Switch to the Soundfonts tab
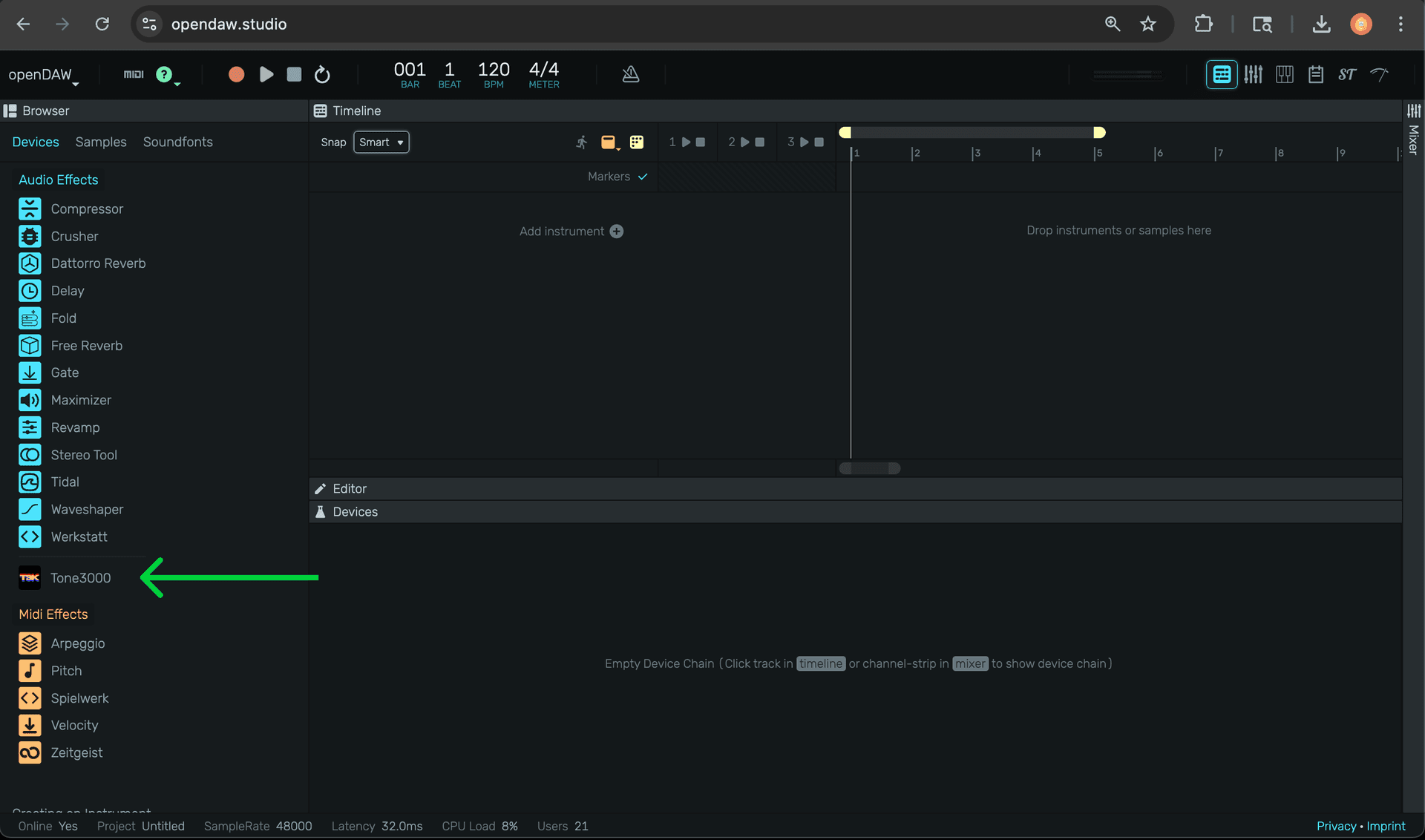 point(178,142)
